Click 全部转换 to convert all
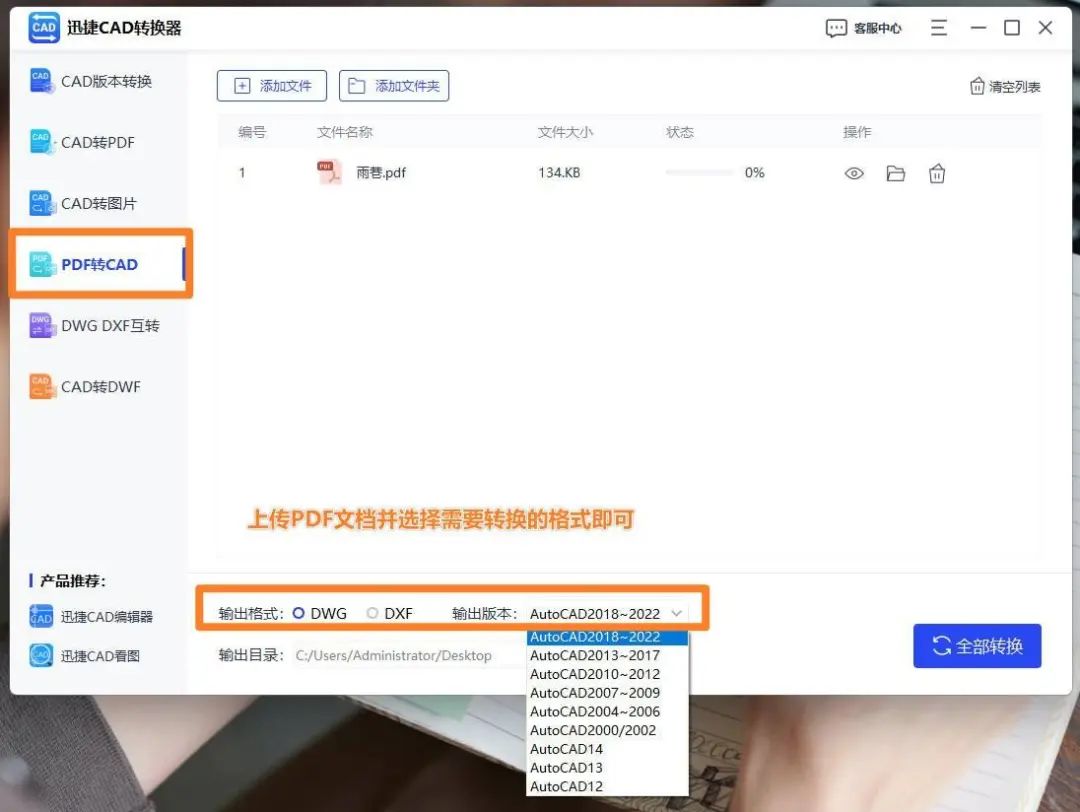Viewport: 1080px width, 812px height. coord(977,646)
